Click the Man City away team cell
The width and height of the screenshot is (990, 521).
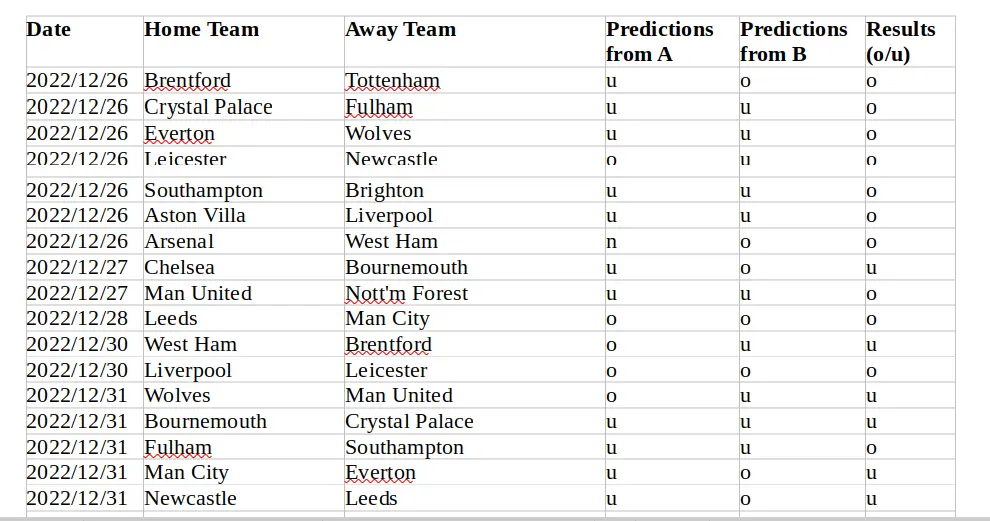[x=474, y=318]
